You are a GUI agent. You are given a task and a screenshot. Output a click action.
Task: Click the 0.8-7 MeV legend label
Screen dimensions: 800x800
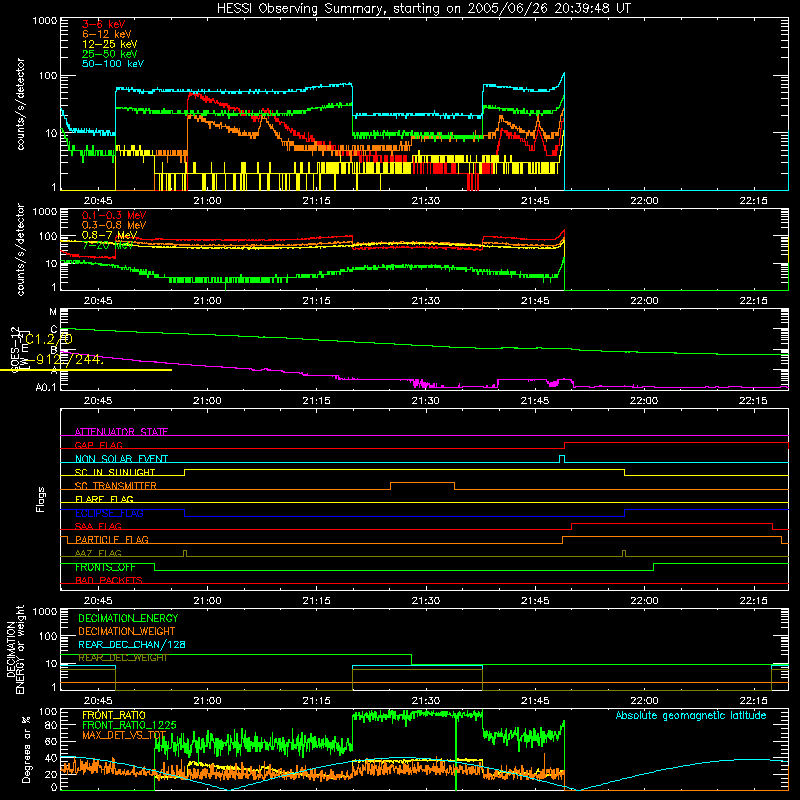coord(110,235)
